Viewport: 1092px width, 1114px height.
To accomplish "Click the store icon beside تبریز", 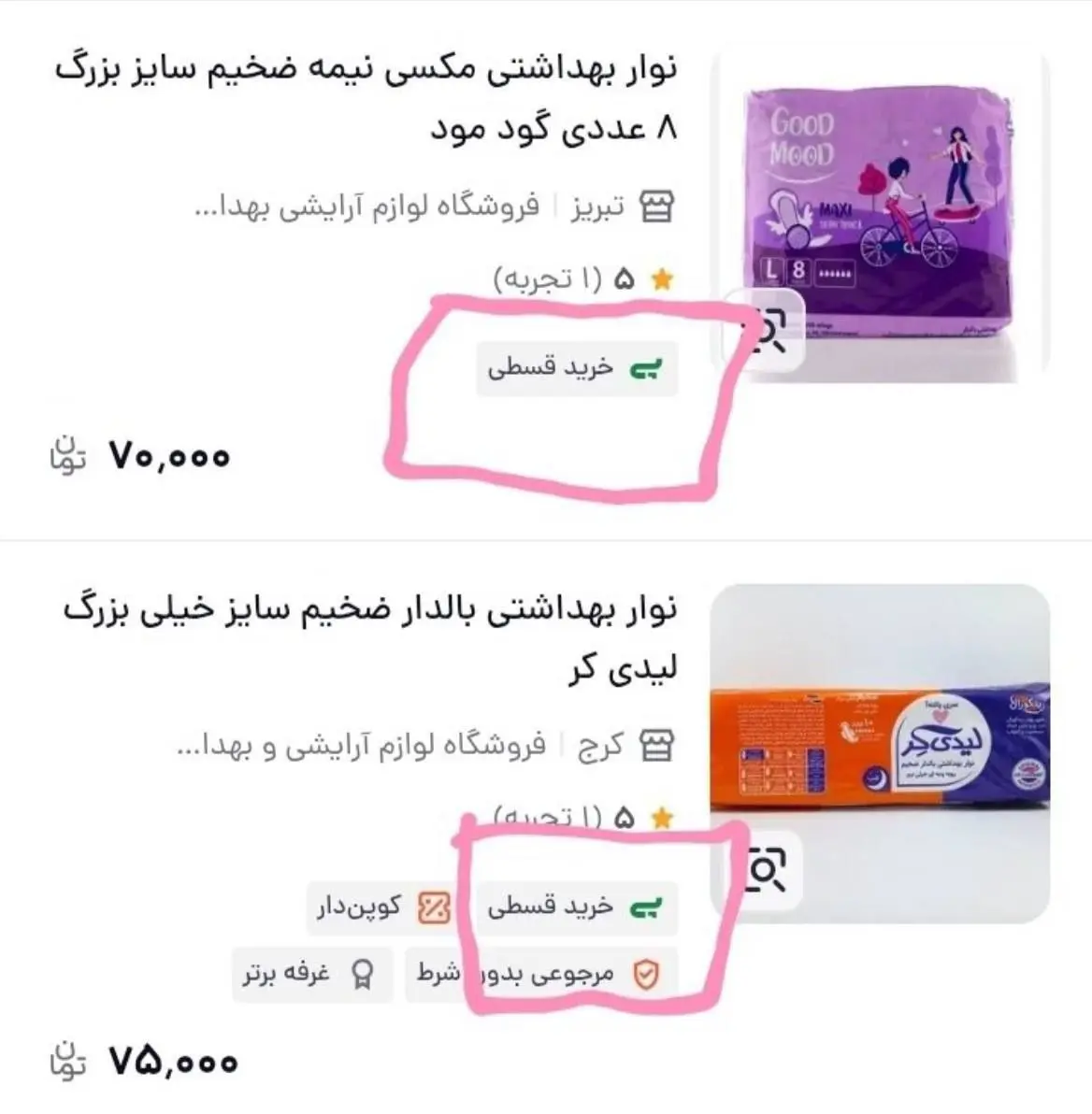I will pyautogui.click(x=656, y=207).
